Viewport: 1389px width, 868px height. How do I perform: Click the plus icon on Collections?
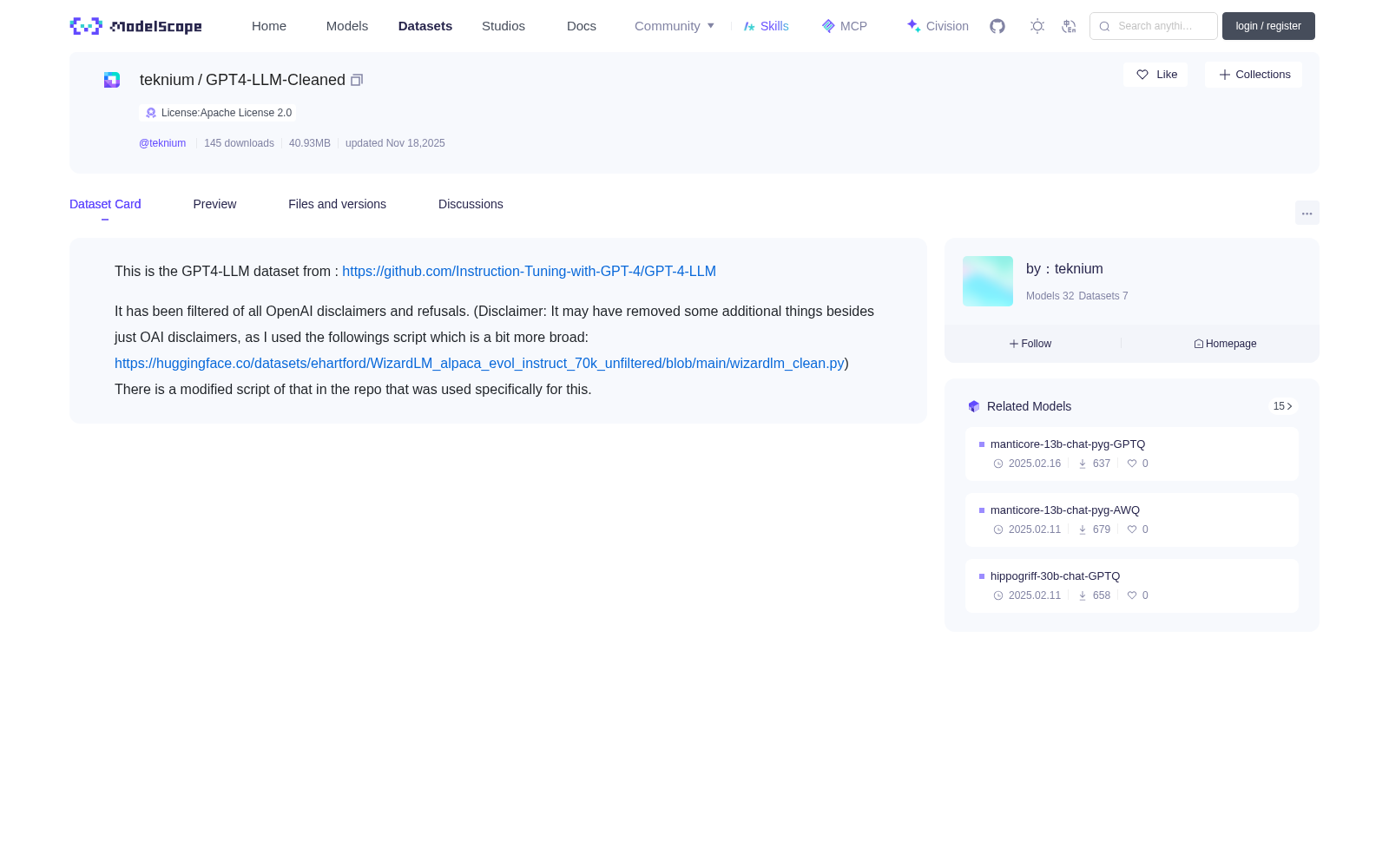(x=1225, y=75)
